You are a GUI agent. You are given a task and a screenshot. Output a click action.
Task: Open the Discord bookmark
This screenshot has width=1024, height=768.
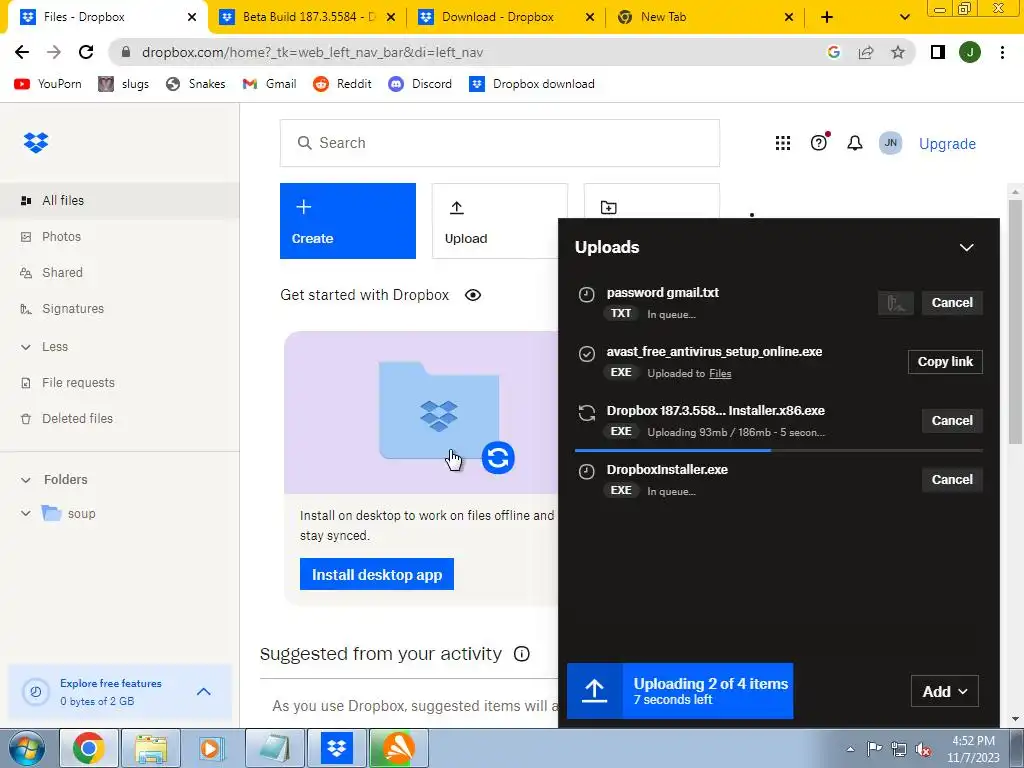(421, 84)
